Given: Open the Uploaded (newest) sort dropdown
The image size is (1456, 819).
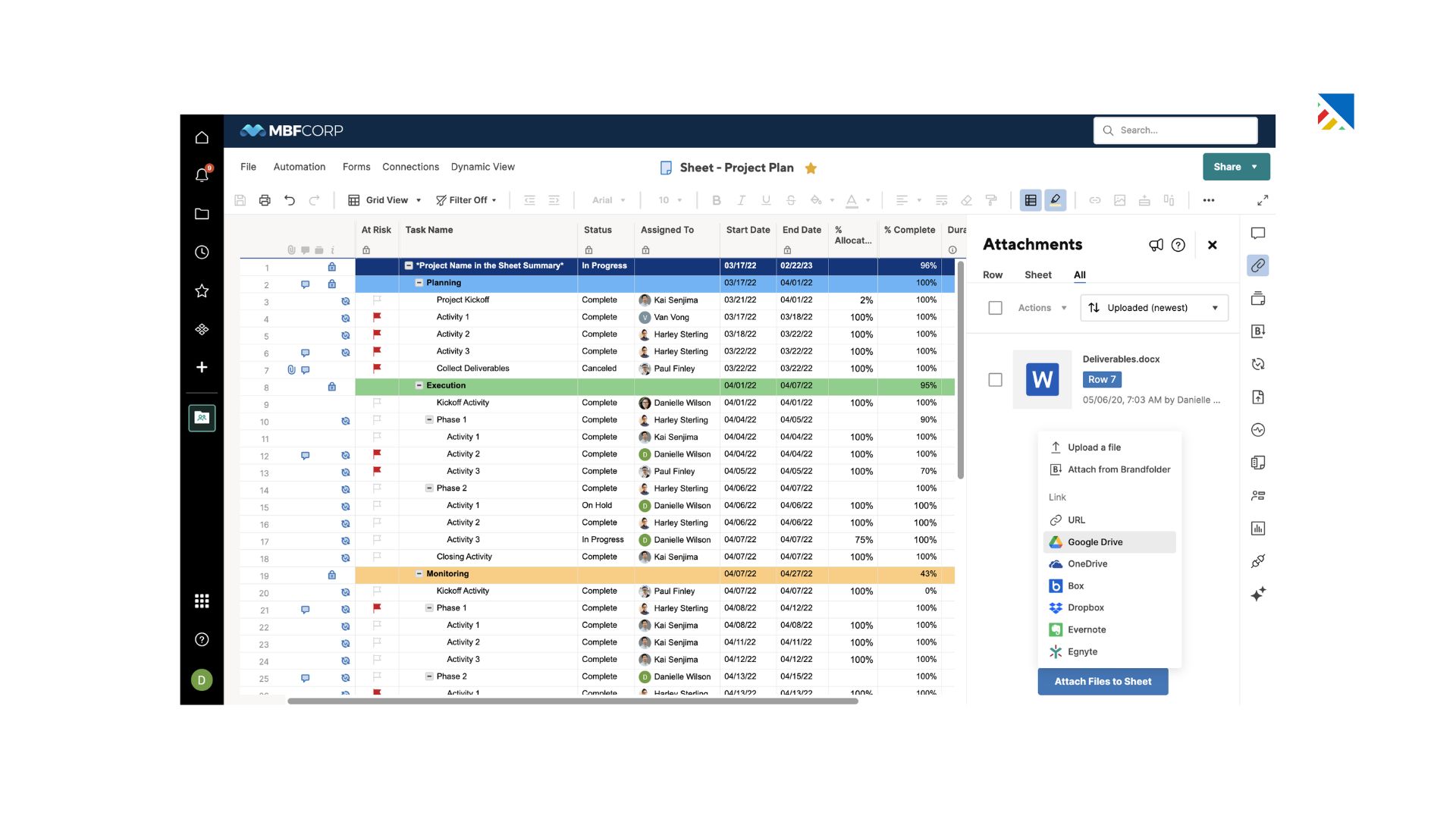Looking at the screenshot, I should (1153, 308).
